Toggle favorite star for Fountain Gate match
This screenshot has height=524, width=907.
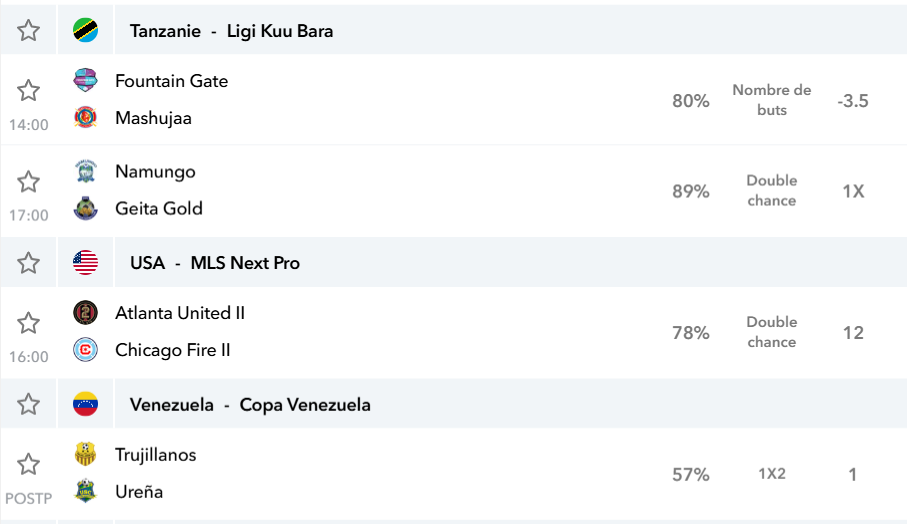28,91
